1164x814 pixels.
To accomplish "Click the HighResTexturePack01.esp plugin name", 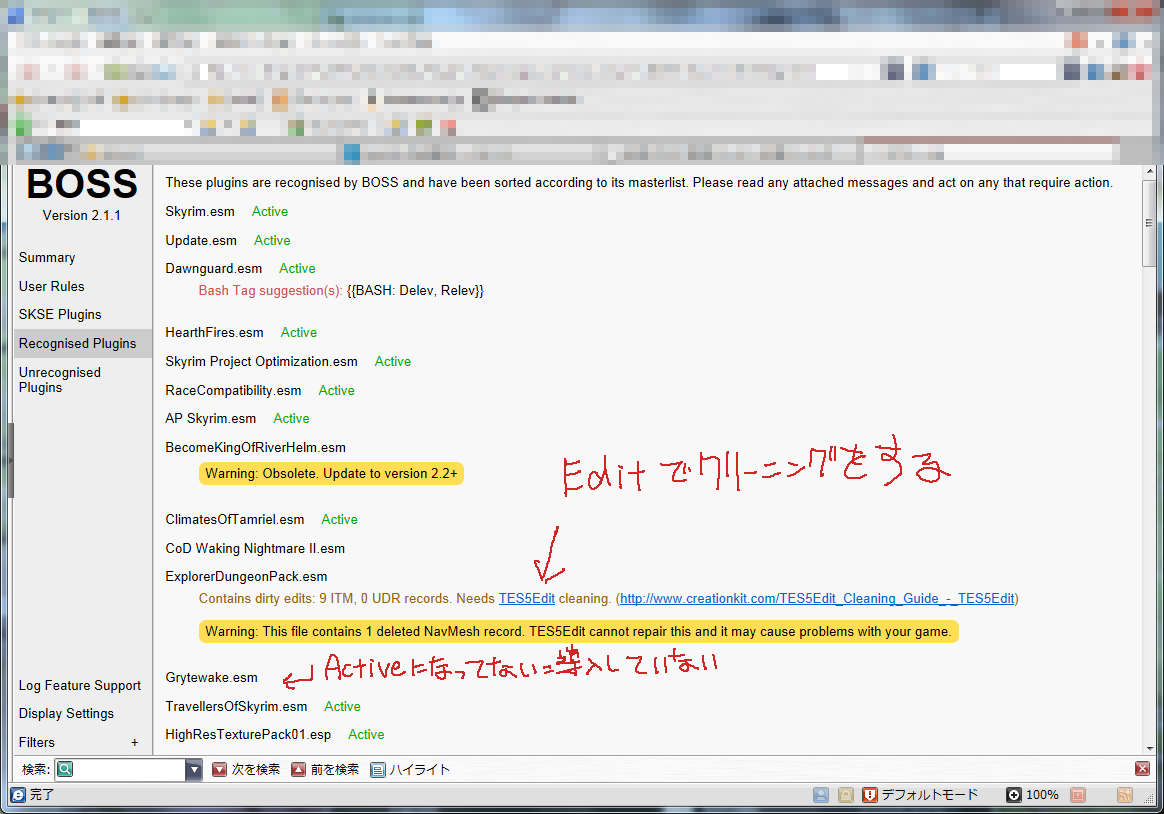I will tap(248, 735).
